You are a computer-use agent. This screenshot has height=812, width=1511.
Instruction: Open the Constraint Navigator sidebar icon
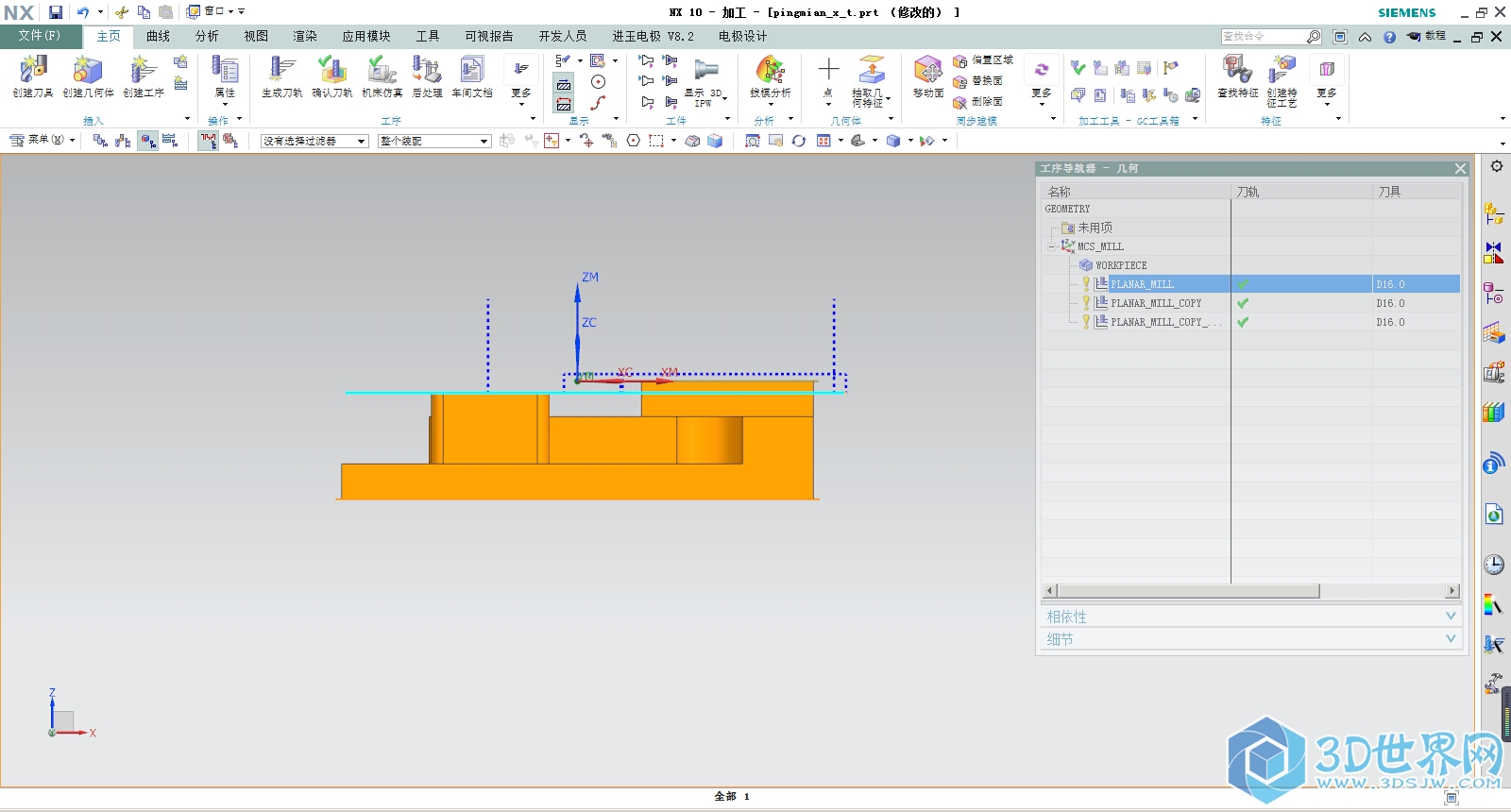(x=1493, y=254)
